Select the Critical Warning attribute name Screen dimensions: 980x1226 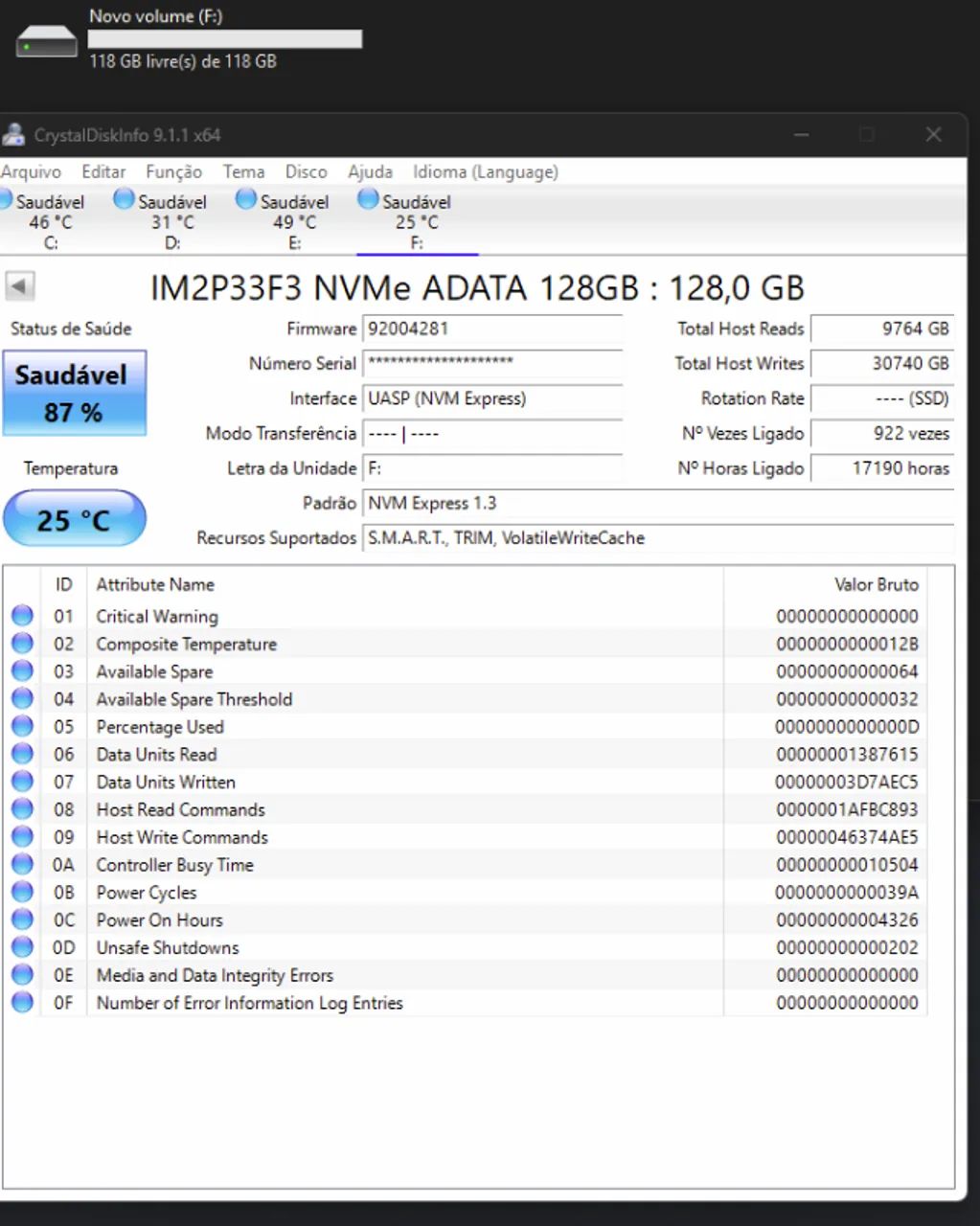(157, 617)
